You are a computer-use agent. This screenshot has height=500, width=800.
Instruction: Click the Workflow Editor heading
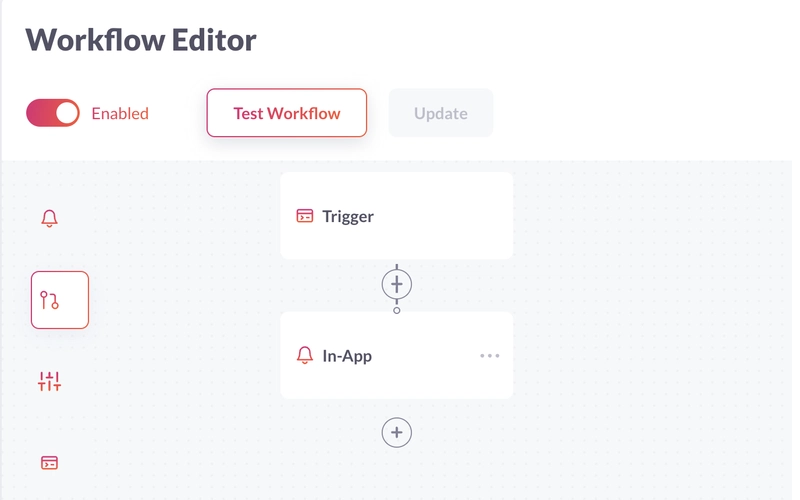click(141, 40)
